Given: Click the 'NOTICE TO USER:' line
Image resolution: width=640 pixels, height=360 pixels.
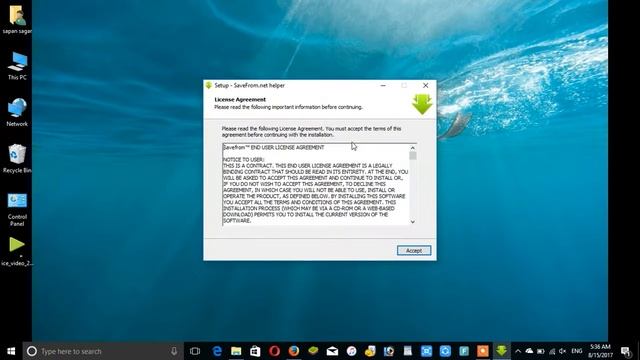Looking at the screenshot, I should point(244,160).
